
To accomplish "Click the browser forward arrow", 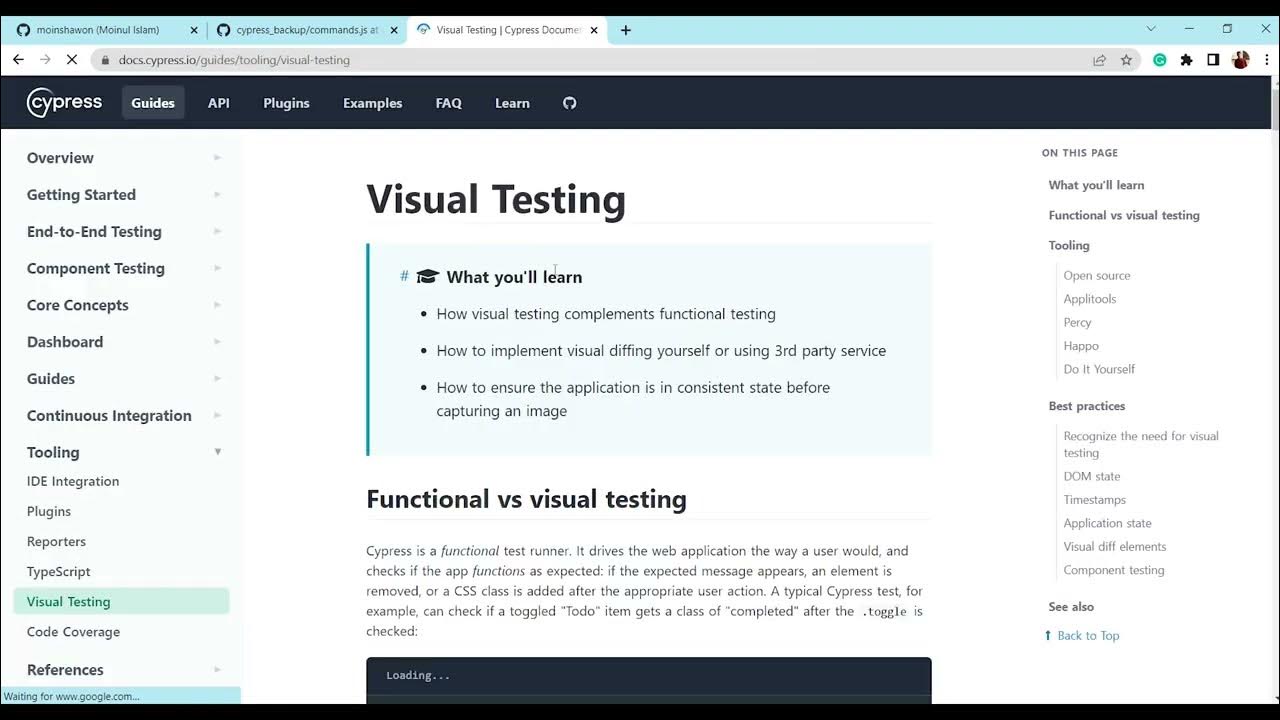I will [45, 60].
